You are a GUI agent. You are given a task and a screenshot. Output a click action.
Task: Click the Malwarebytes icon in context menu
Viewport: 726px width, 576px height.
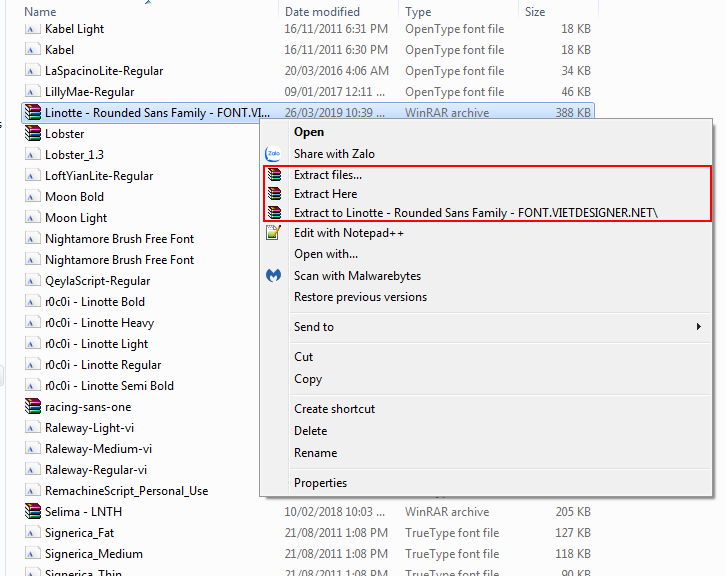(273, 276)
